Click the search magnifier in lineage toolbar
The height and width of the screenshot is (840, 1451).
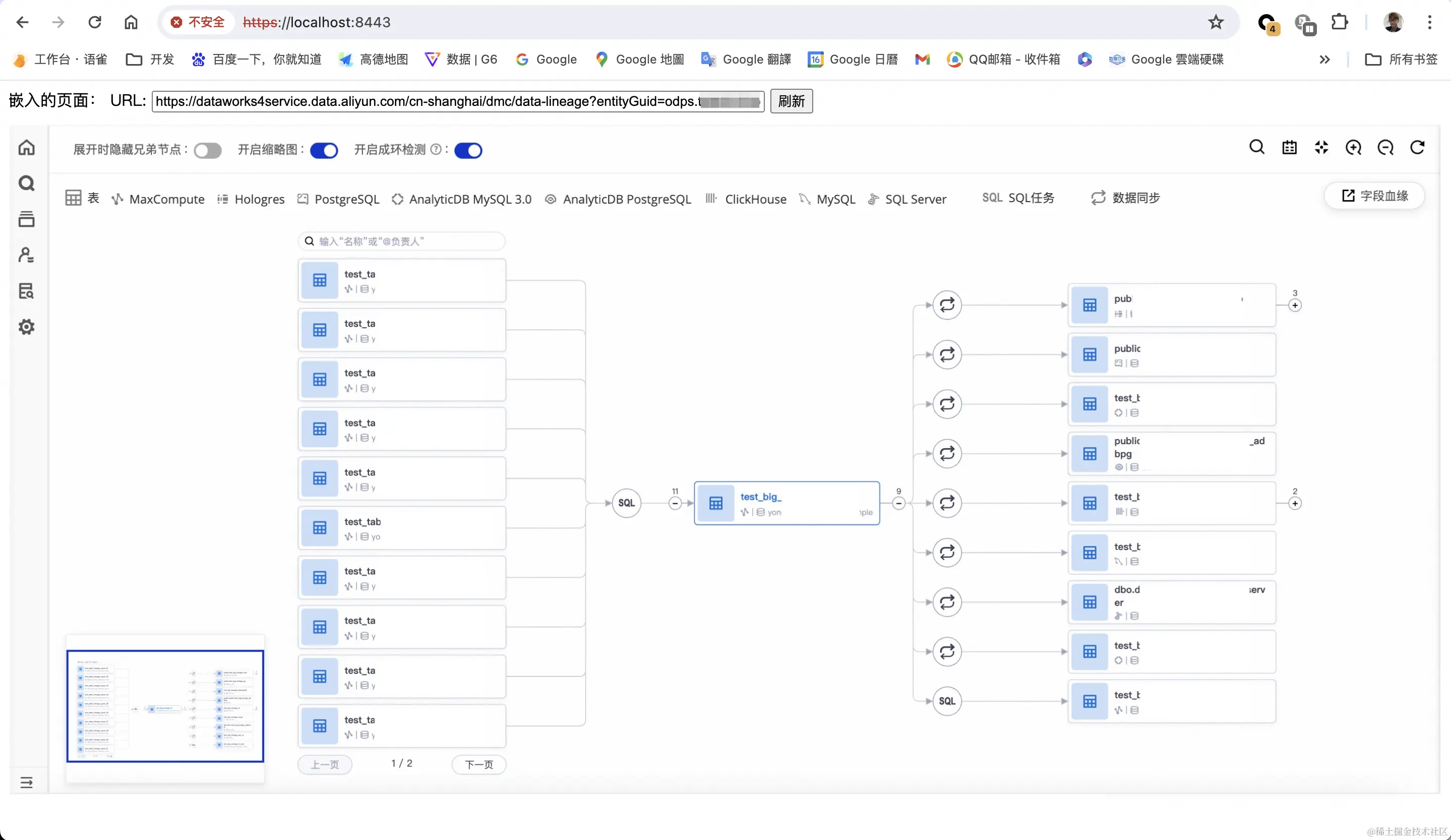(x=1257, y=148)
